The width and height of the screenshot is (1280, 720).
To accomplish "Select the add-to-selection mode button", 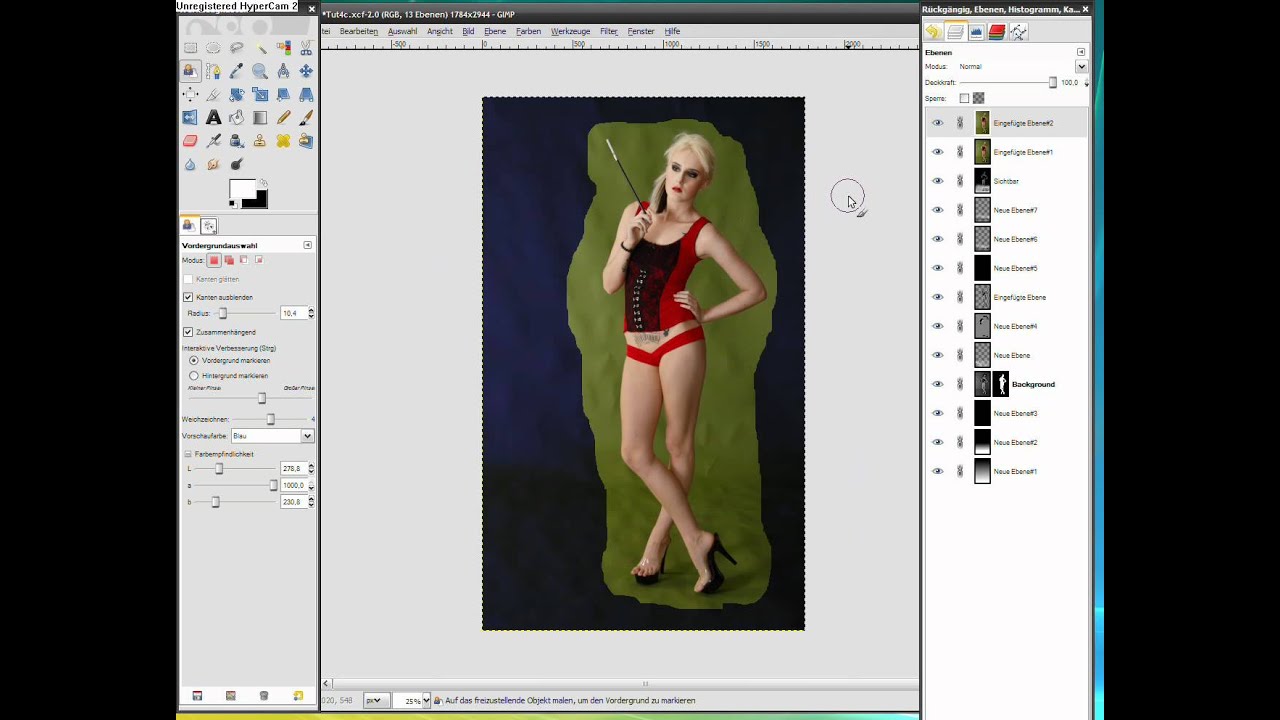I will tap(229, 260).
